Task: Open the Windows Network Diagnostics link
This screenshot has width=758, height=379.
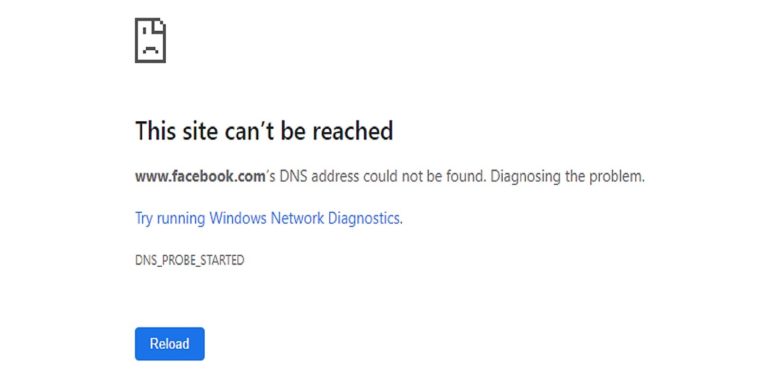Action: 269,219
